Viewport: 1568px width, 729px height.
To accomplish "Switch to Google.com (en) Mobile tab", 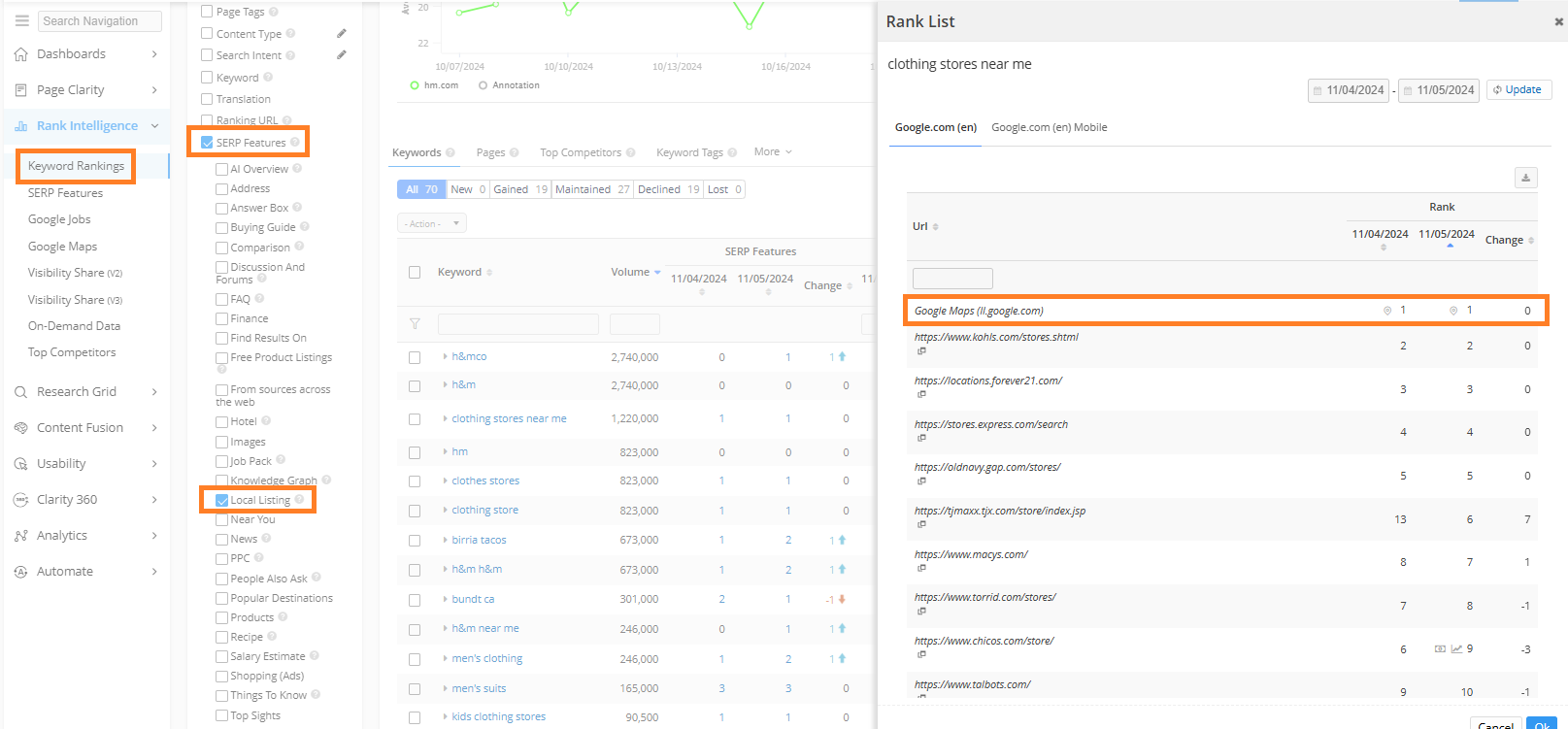I will (x=1049, y=128).
